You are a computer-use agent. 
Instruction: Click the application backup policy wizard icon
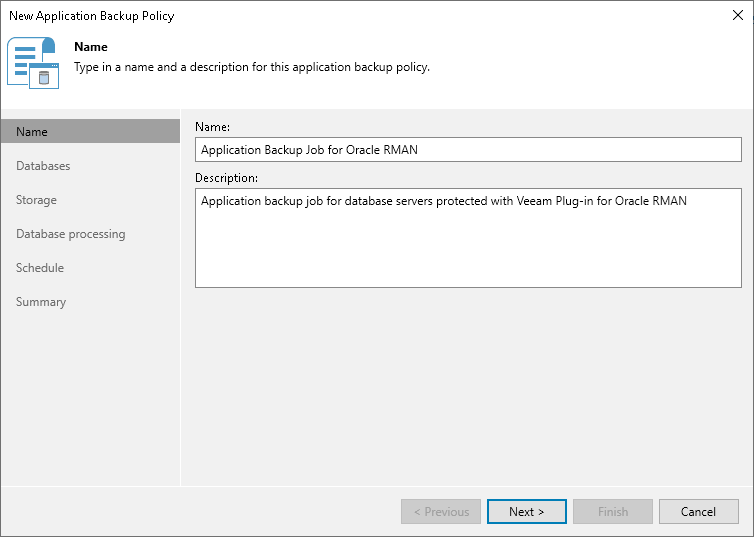33,62
